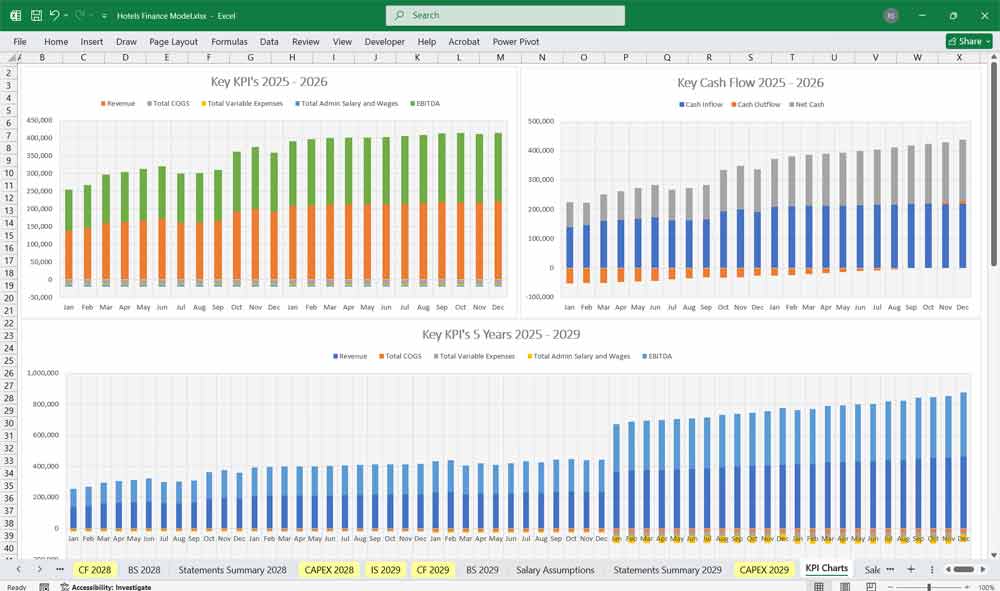Viewport: 1000px width, 591px height.
Task: Select Page Break Preview icon in status bar
Action: [870, 585]
